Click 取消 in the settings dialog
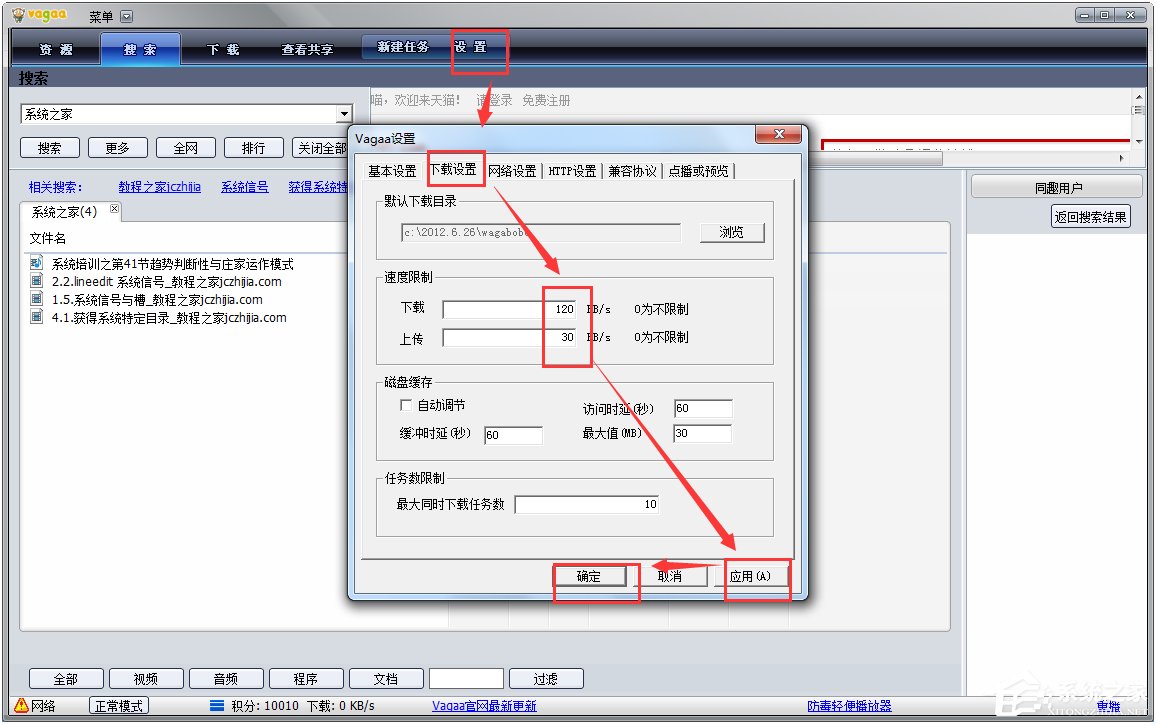Image resolution: width=1157 pixels, height=725 pixels. pyautogui.click(x=669, y=576)
